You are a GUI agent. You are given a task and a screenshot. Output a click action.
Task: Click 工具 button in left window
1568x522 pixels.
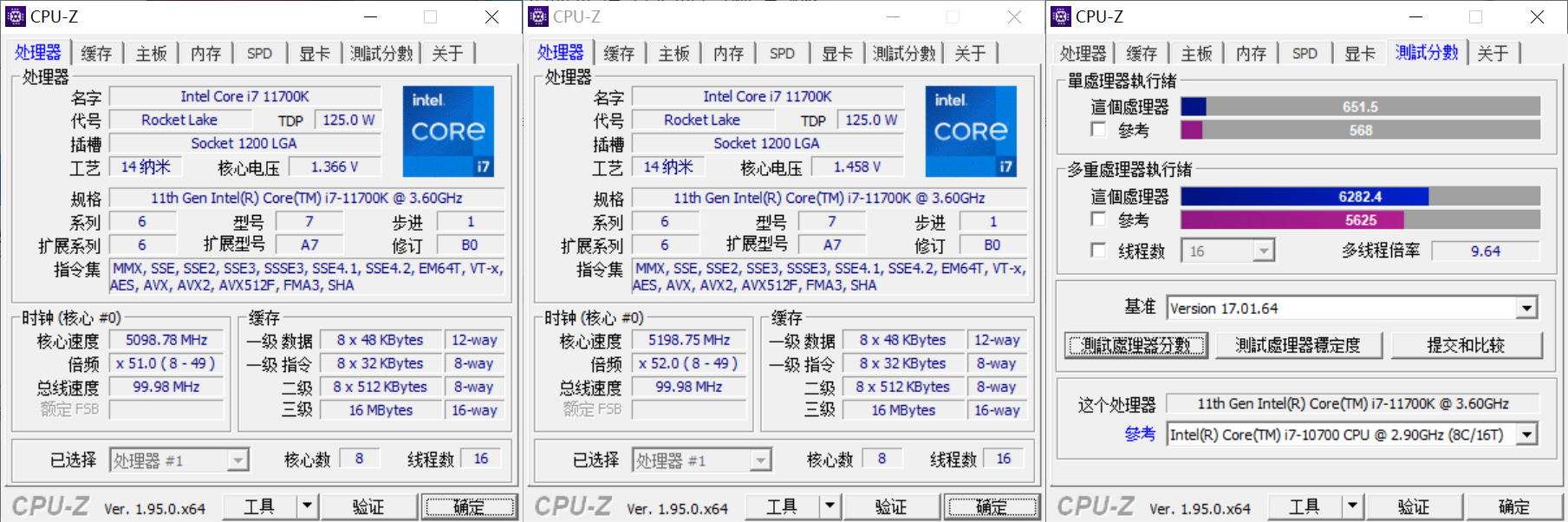pos(260,506)
